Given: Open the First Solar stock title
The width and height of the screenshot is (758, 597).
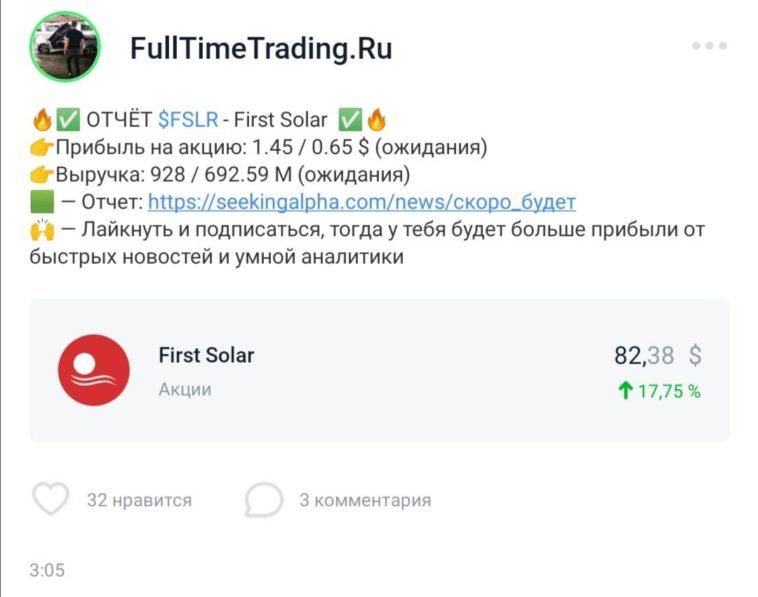Looking at the screenshot, I should [x=206, y=355].
